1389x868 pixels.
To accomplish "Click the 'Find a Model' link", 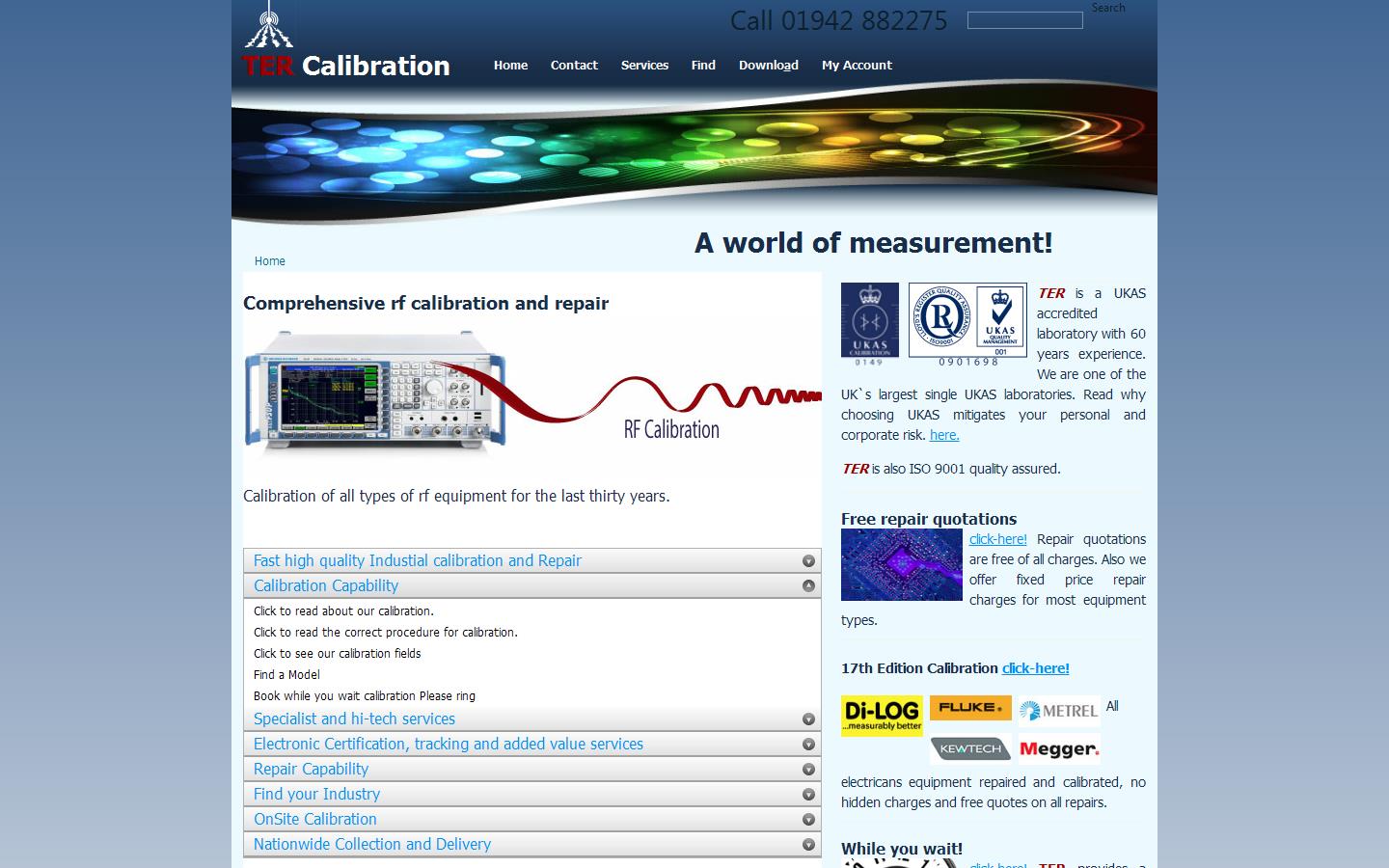I will coord(286,675).
